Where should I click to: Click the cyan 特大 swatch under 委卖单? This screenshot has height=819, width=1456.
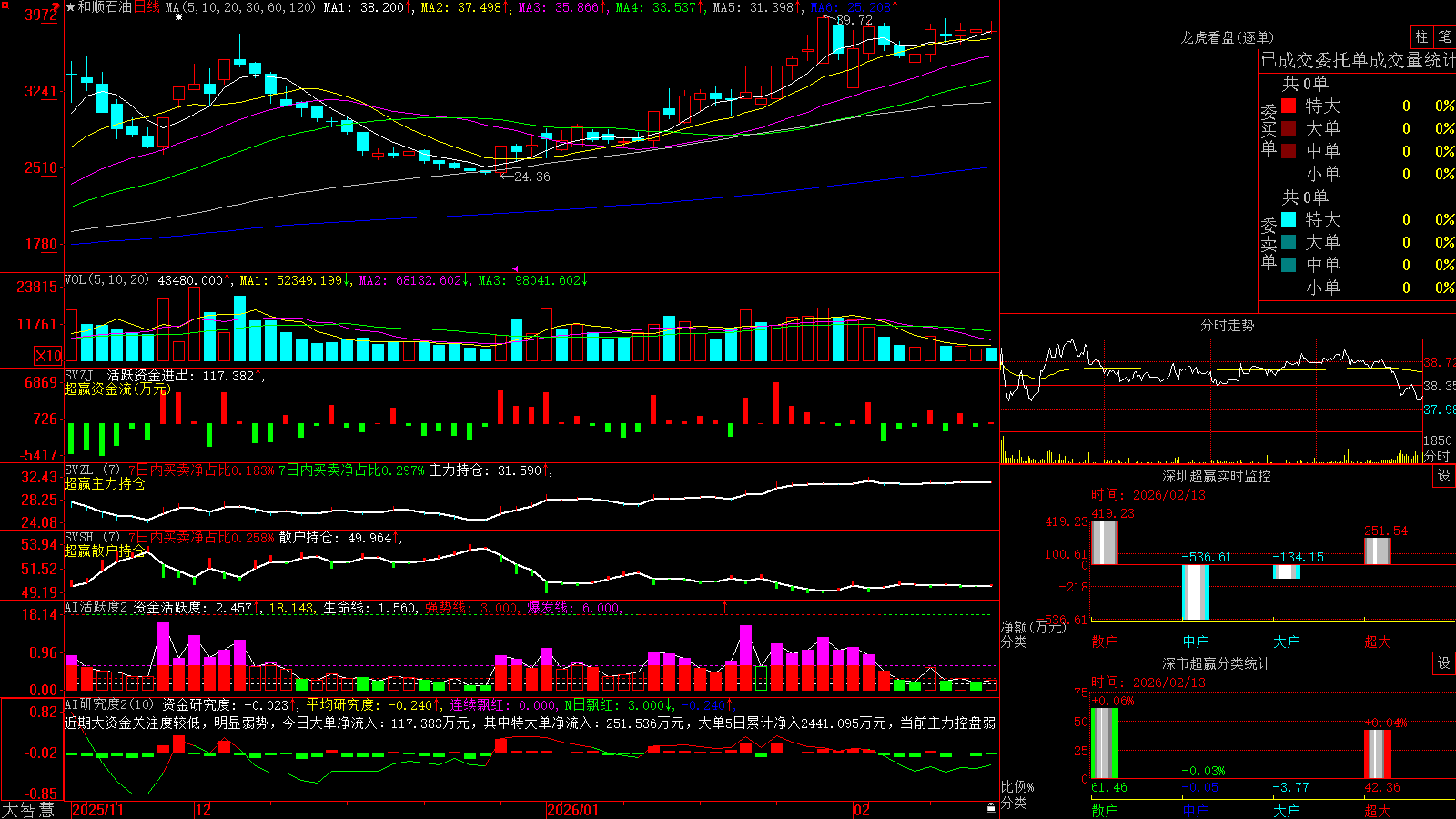tap(1289, 219)
